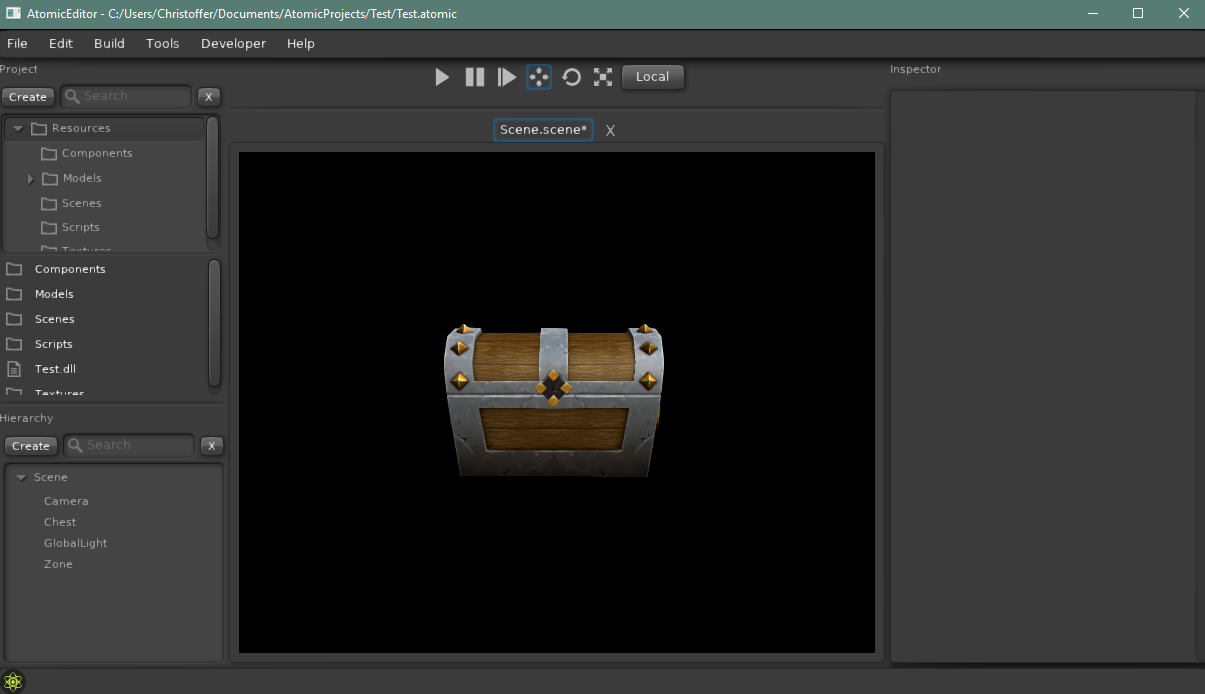Toggle Local axis mode button
Screen dimensions: 1205x694
[x=652, y=77]
